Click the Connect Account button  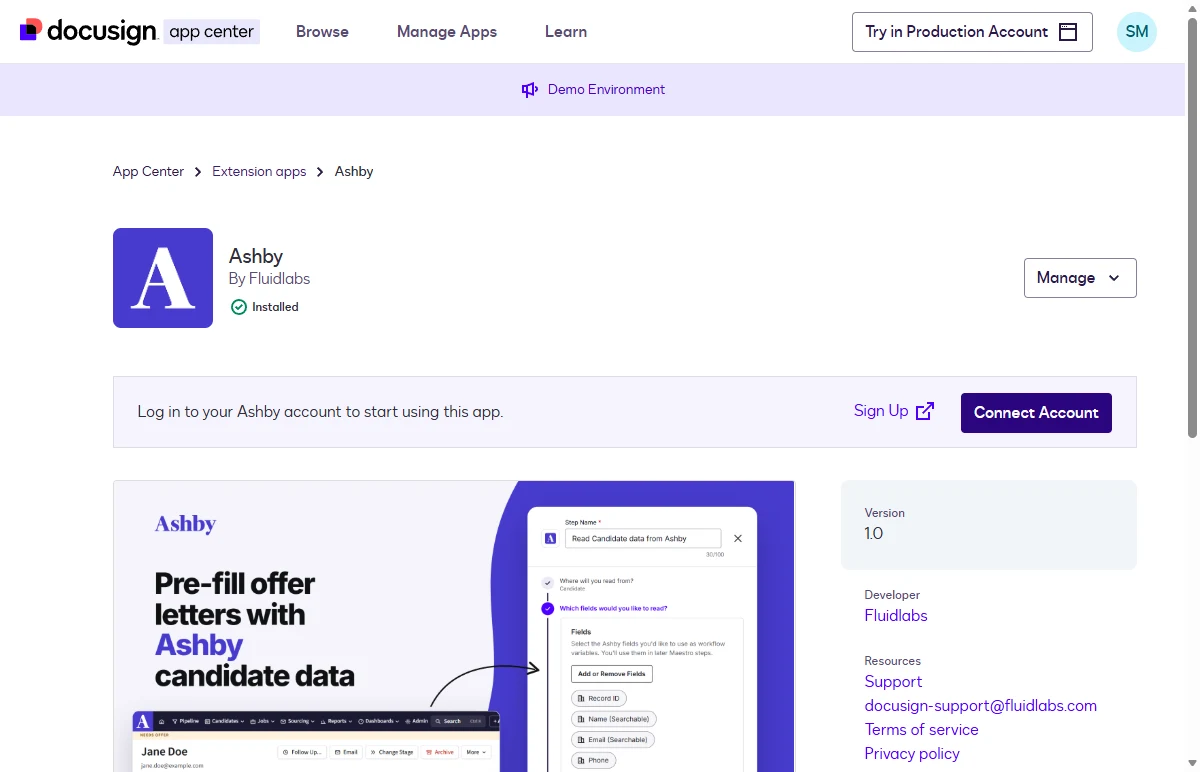[x=1036, y=413]
